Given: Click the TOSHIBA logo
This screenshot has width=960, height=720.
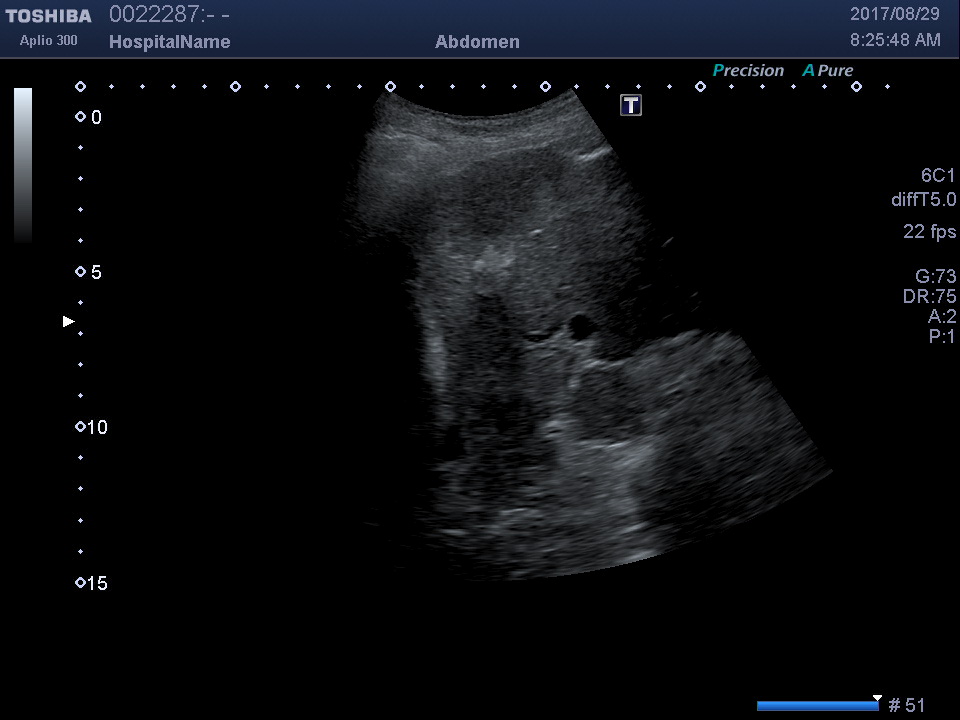Looking at the screenshot, I should pos(48,16).
